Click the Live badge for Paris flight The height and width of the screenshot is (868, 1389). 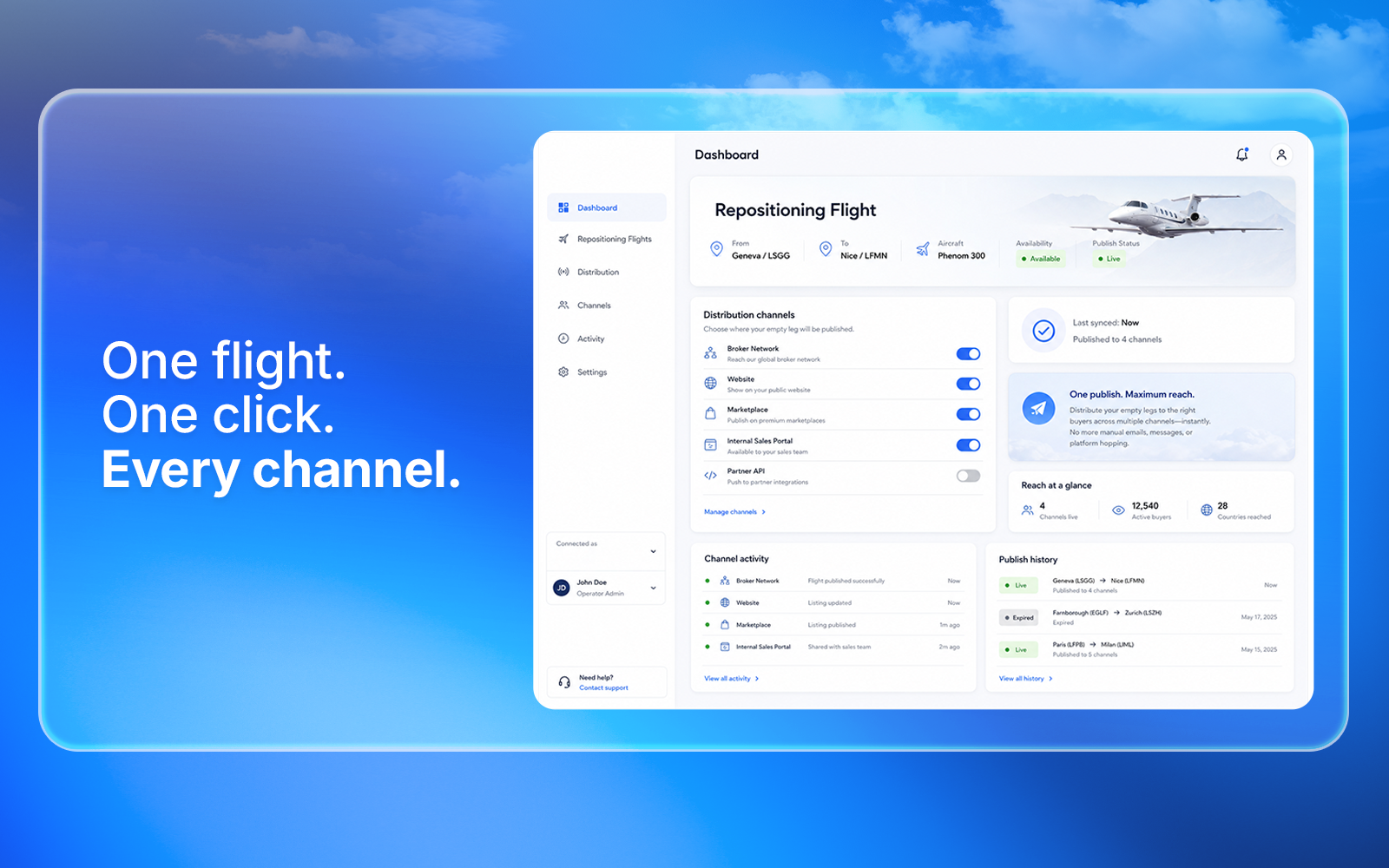1018,649
